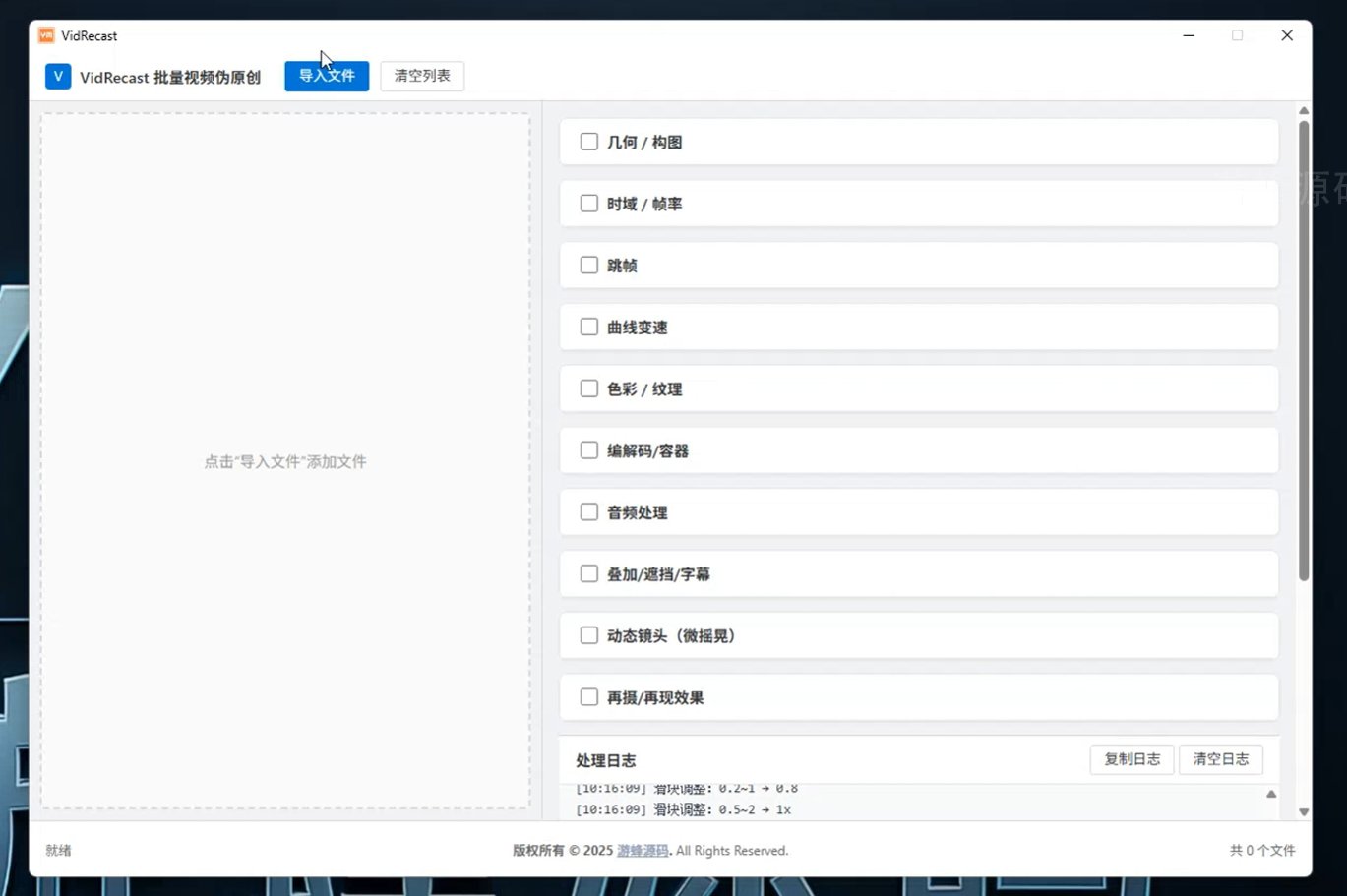Click the 就绪 status text

(x=58, y=850)
